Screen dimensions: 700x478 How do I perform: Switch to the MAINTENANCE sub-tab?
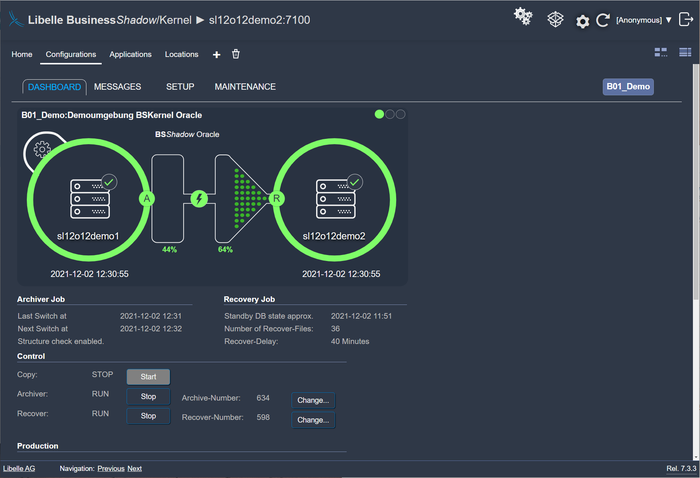[x=245, y=87]
